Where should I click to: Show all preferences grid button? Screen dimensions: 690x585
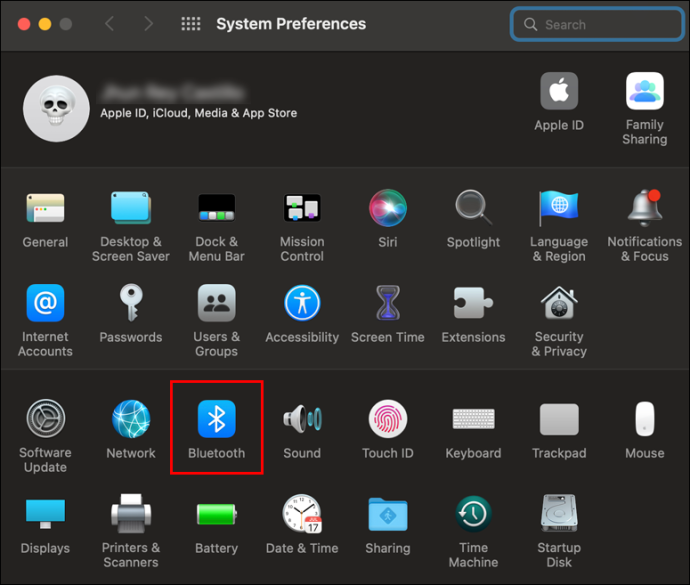pos(191,24)
